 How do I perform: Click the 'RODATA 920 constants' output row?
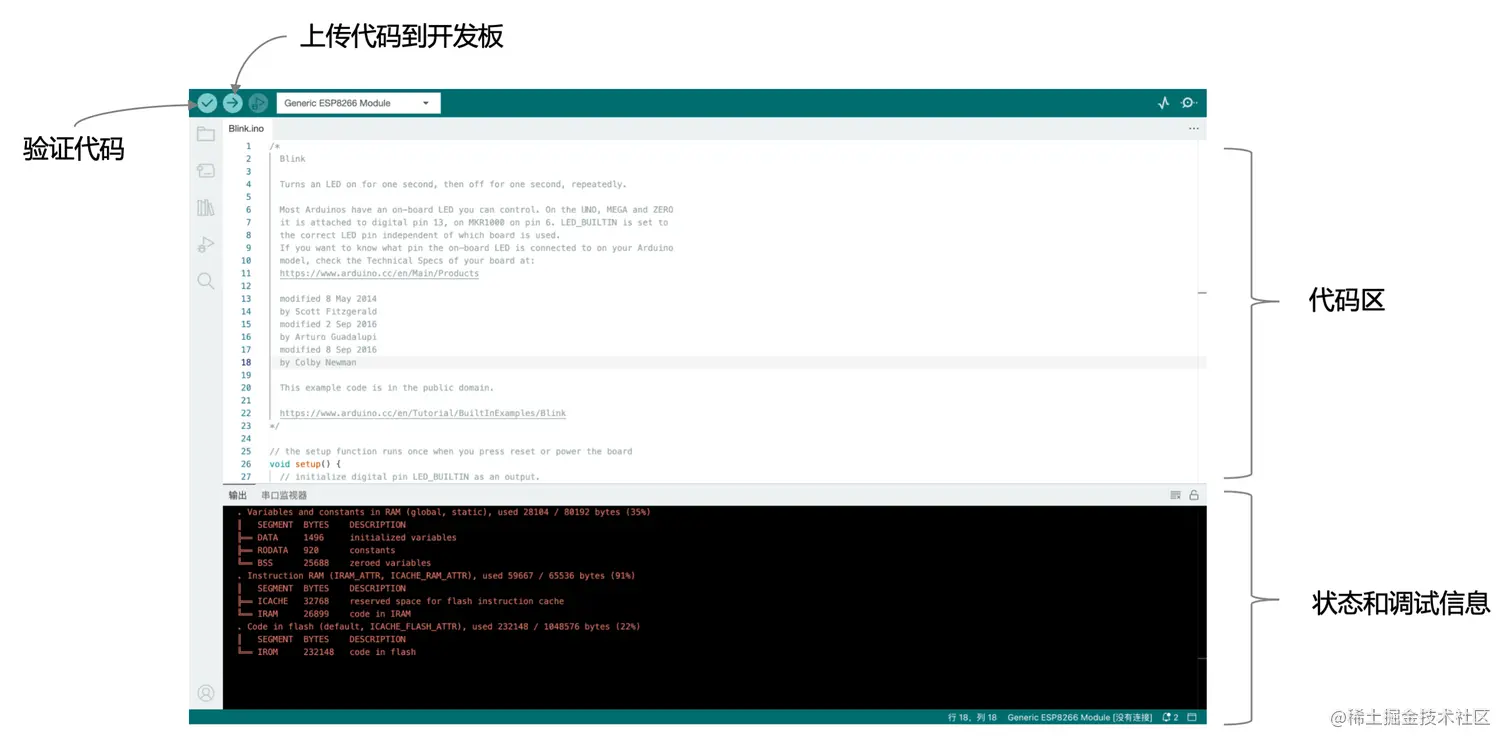pyautogui.click(x=316, y=550)
